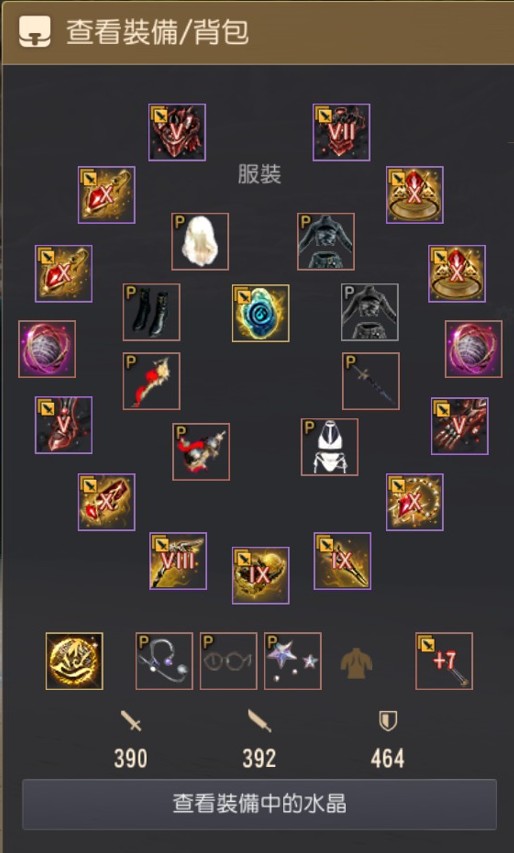This screenshot has width=514, height=853.
Task: Click the golden sub-weapon marked IX in the bottom middle
Action: click(x=261, y=576)
